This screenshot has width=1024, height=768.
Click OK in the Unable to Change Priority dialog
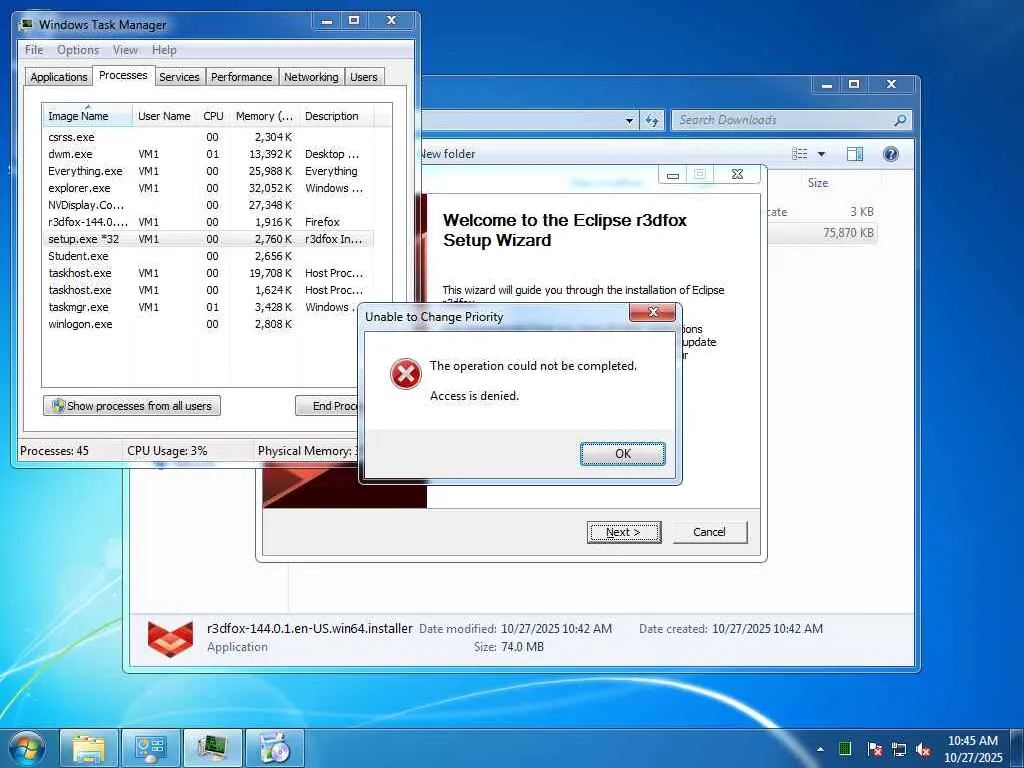click(x=622, y=454)
